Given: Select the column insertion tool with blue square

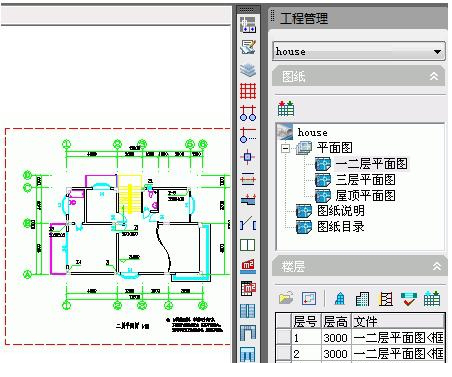Looking at the screenshot, I should (248, 157).
